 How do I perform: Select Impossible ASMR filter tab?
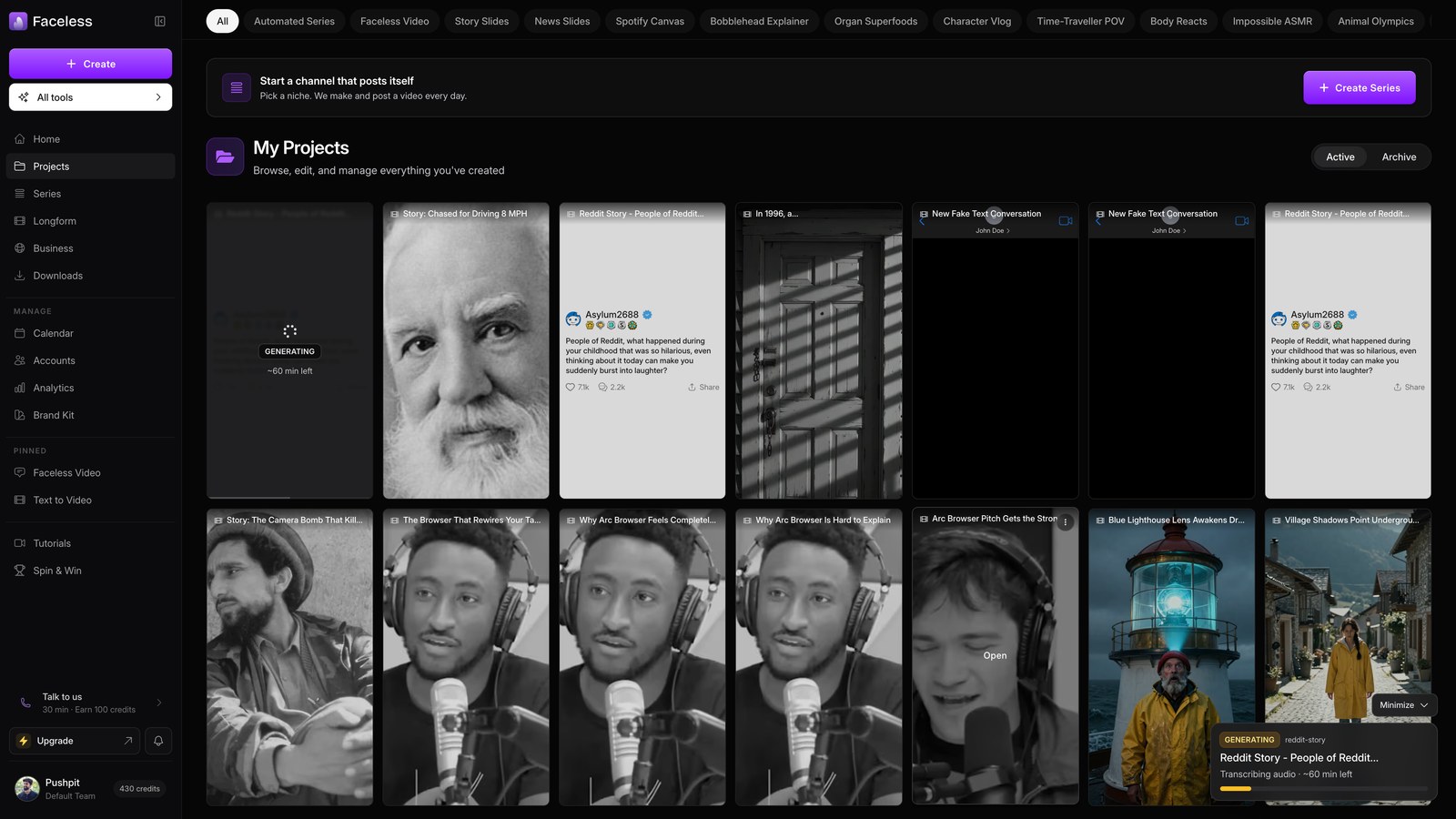pyautogui.click(x=1272, y=21)
